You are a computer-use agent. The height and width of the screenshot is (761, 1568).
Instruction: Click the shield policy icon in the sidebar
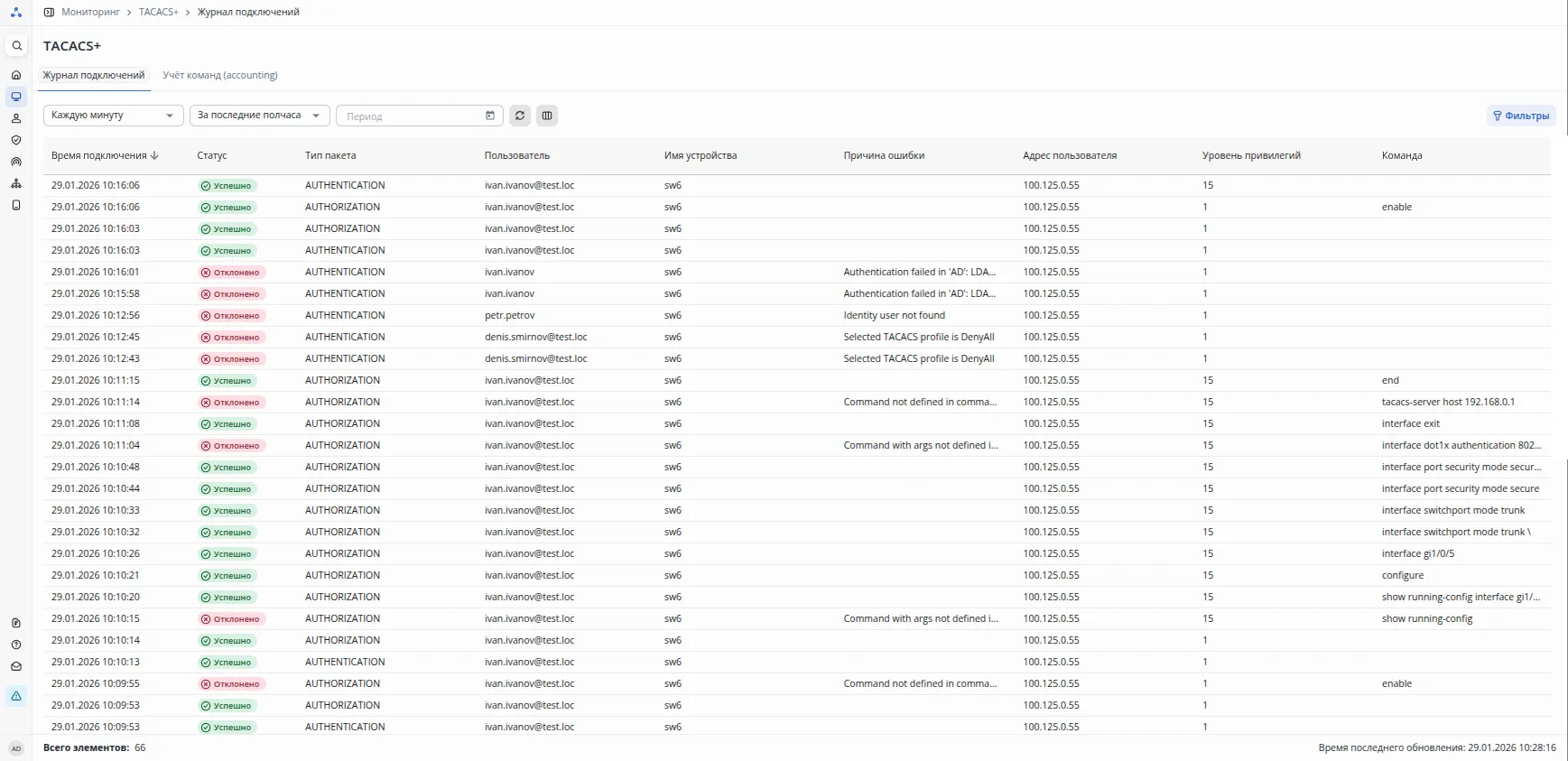tap(16, 140)
